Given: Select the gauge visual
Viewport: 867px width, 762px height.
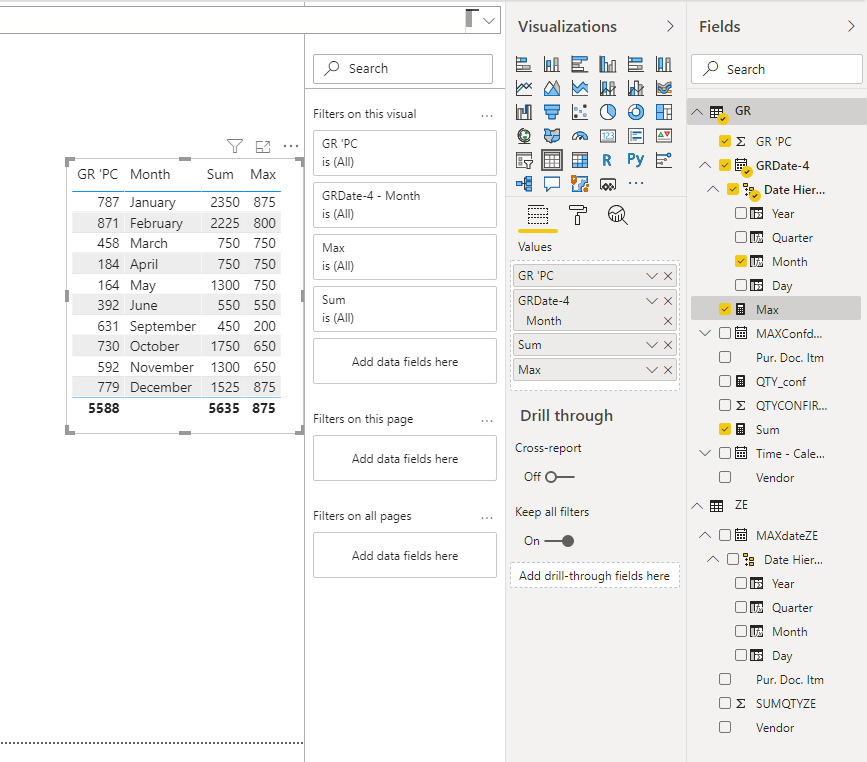Looking at the screenshot, I should [579, 136].
